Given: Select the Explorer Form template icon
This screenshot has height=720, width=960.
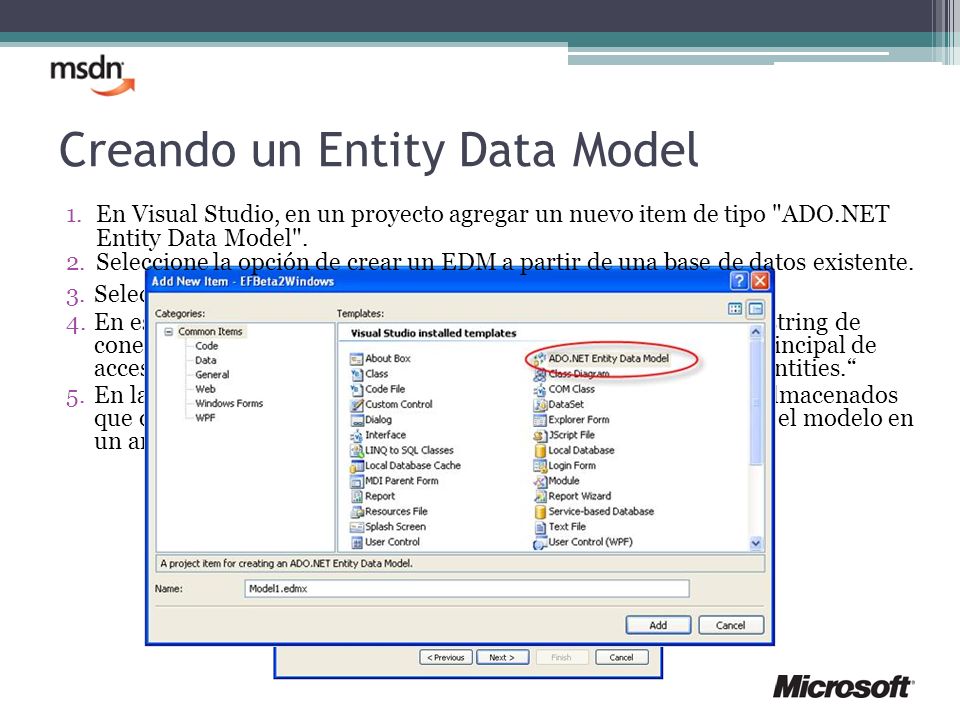Looking at the screenshot, I should tap(539, 420).
